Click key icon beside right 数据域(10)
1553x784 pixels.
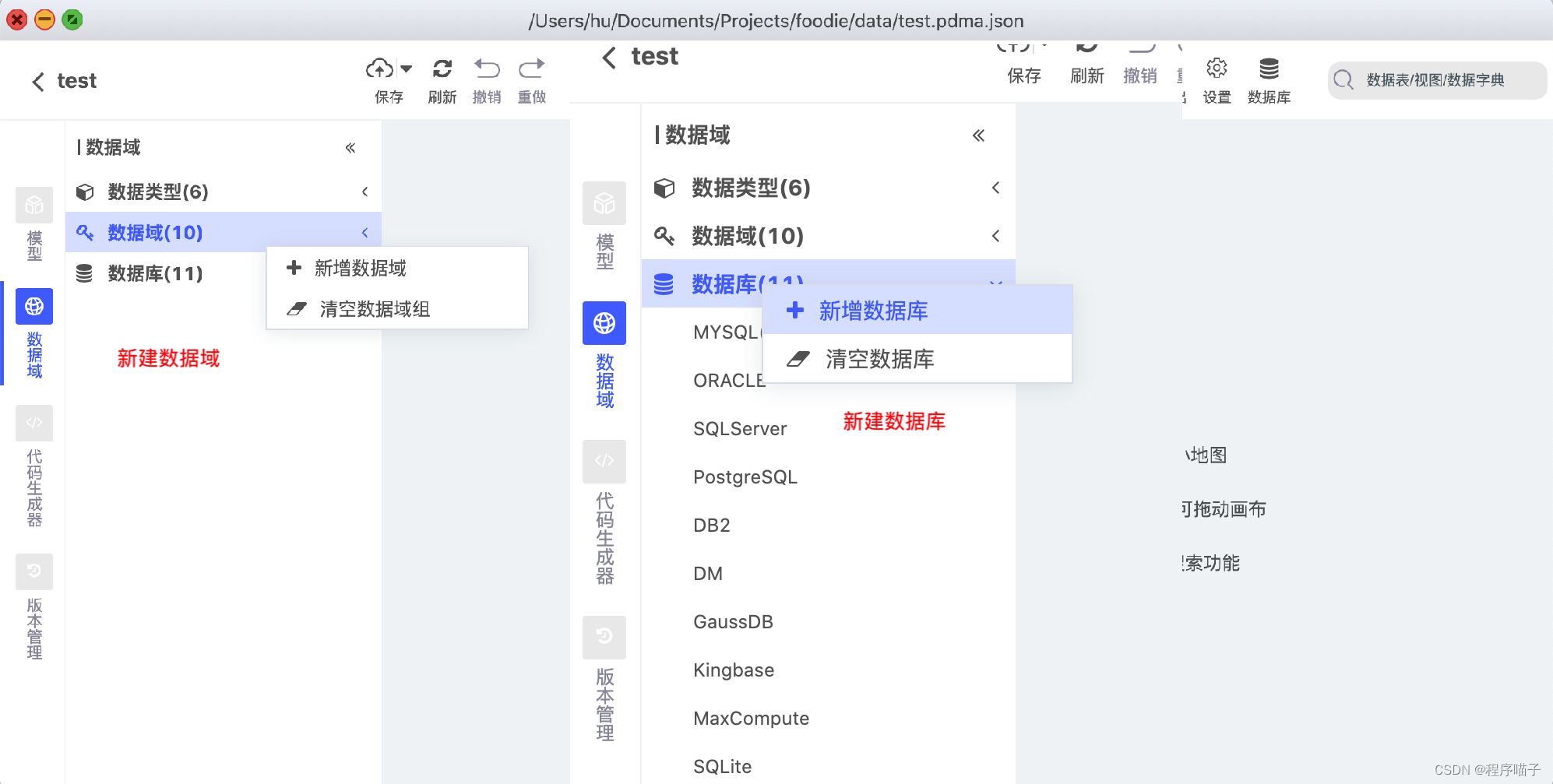coord(664,236)
